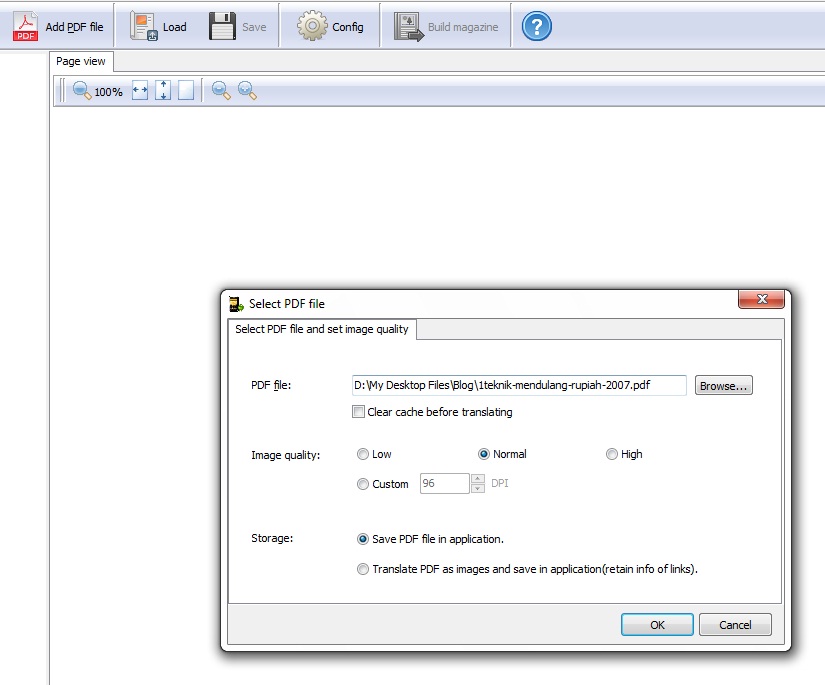The height and width of the screenshot is (685, 825).
Task: Click the Build magazine icon
Action: coord(409,27)
